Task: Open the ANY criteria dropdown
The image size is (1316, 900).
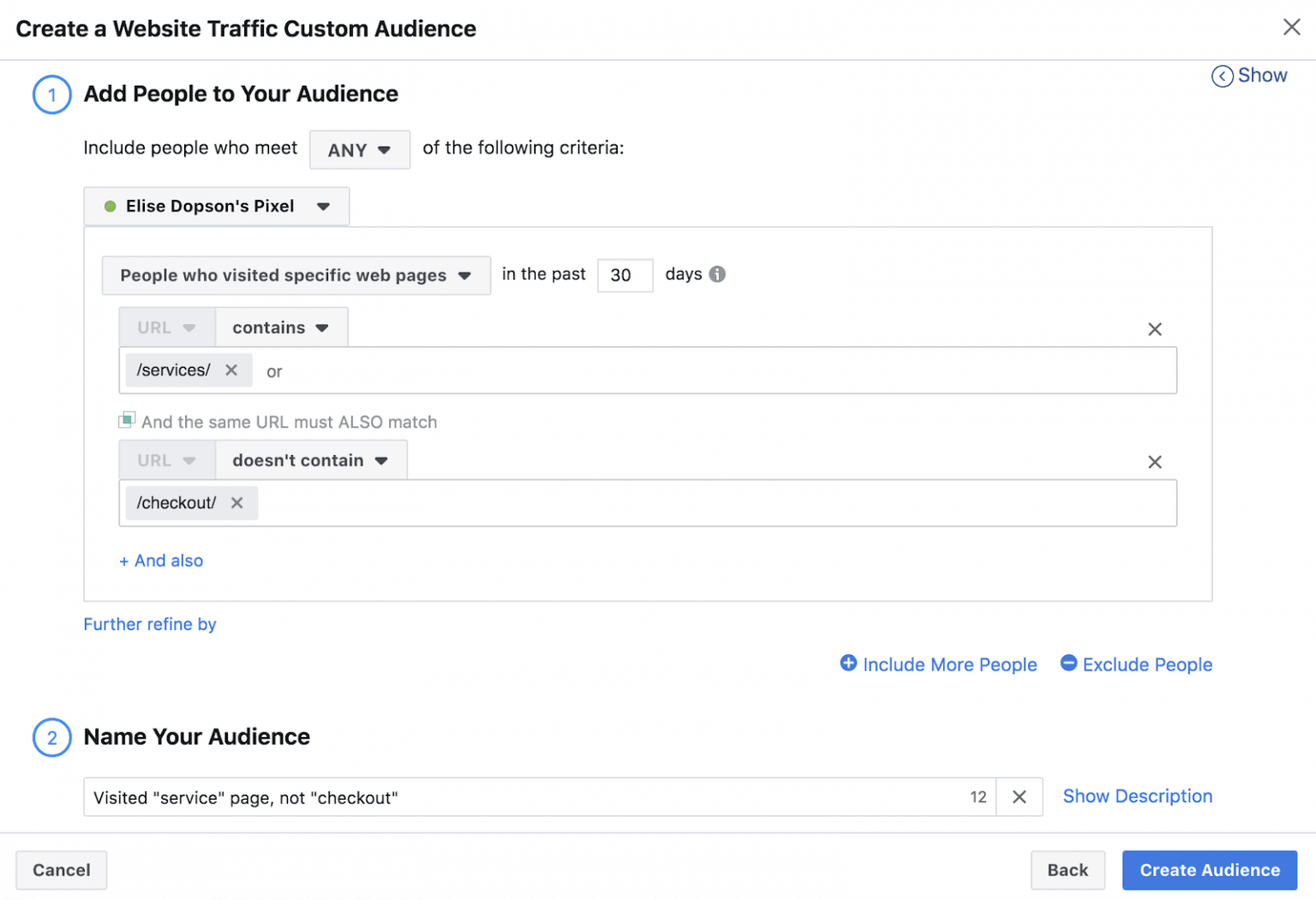Action: coord(359,150)
